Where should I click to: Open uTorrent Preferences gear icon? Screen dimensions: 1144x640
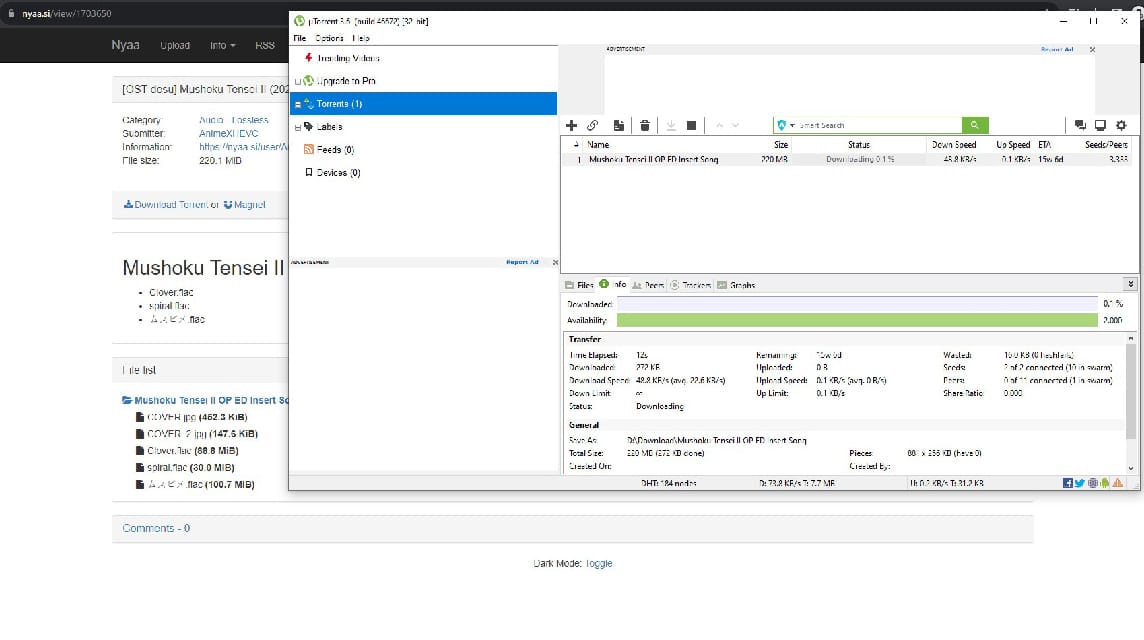pos(1121,126)
